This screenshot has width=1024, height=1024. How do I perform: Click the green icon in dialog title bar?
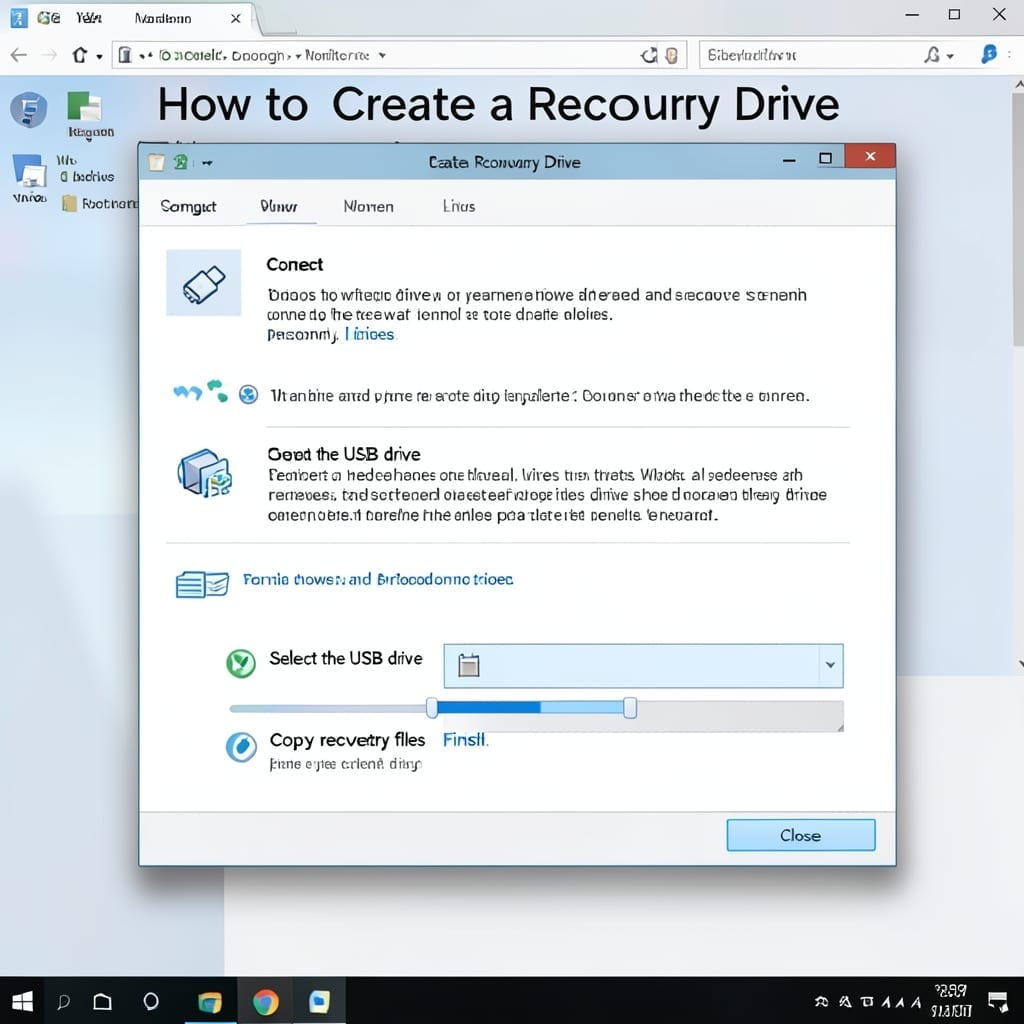pos(181,162)
